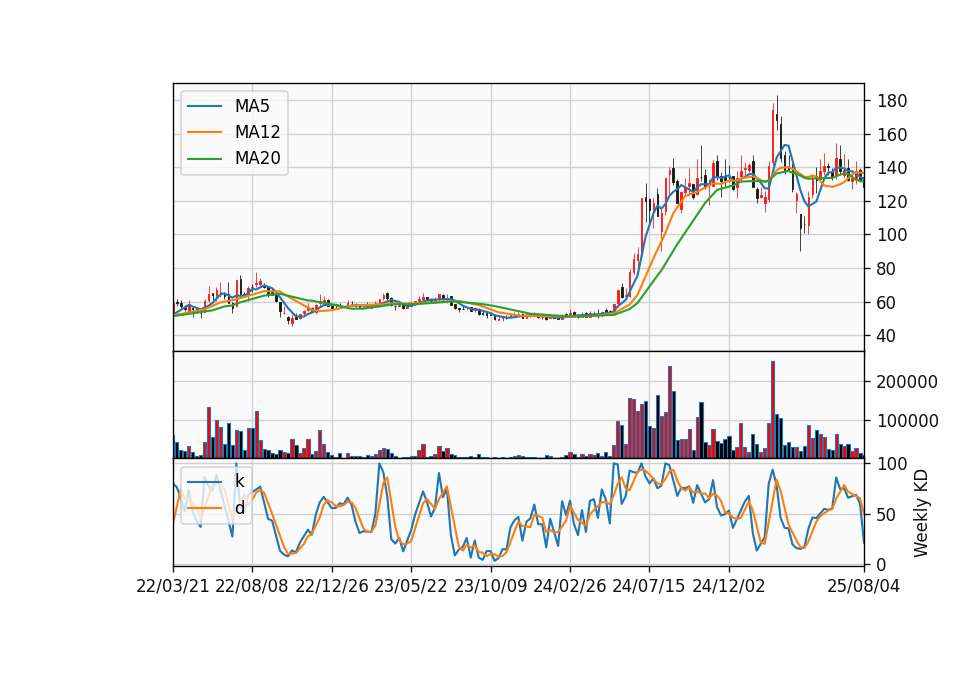Click the 50 KD axis label
This screenshot has height=690, width=960.
[x=887, y=515]
